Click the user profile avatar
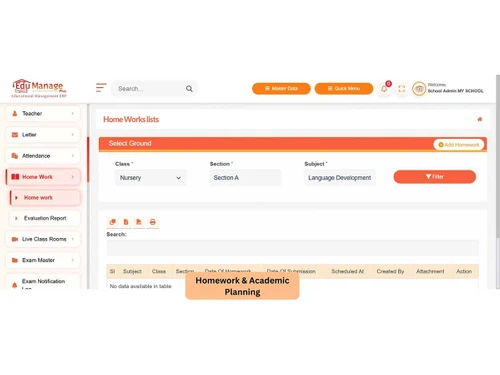Image resolution: width=500 pixels, height=375 pixels. [419, 89]
